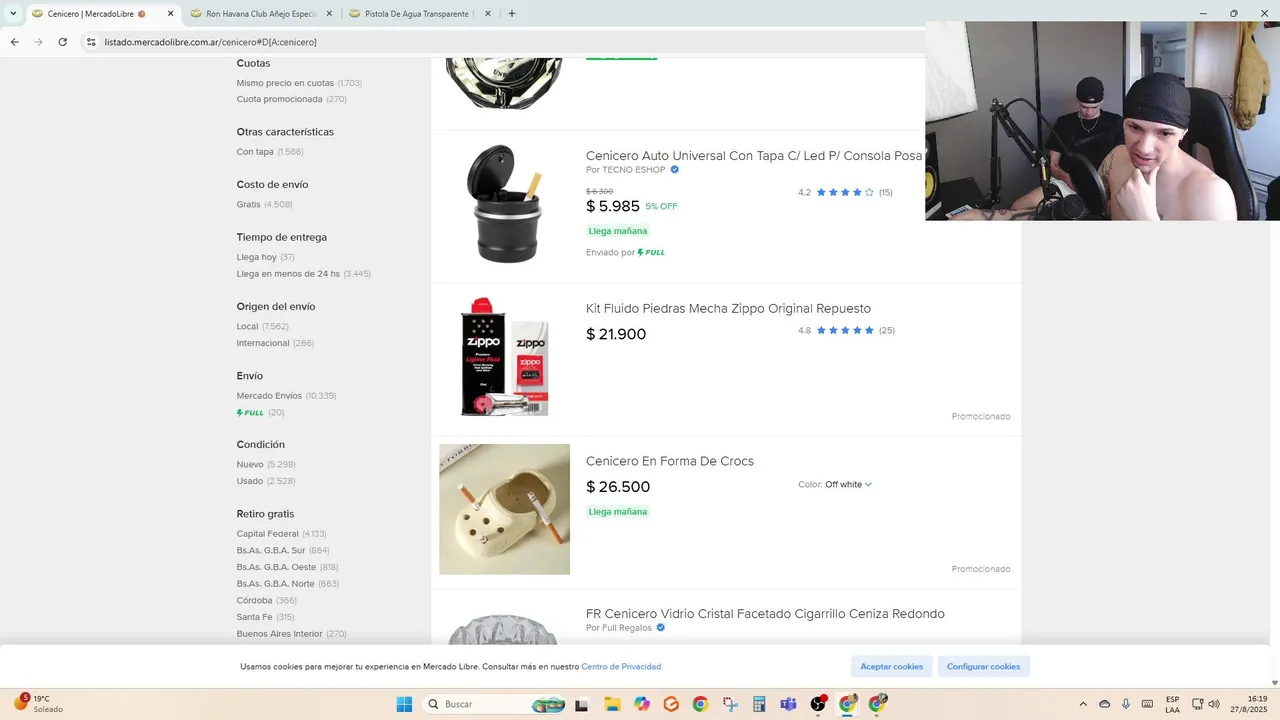Filter by Cuota promocionada
The width and height of the screenshot is (1280, 720).
click(x=291, y=99)
